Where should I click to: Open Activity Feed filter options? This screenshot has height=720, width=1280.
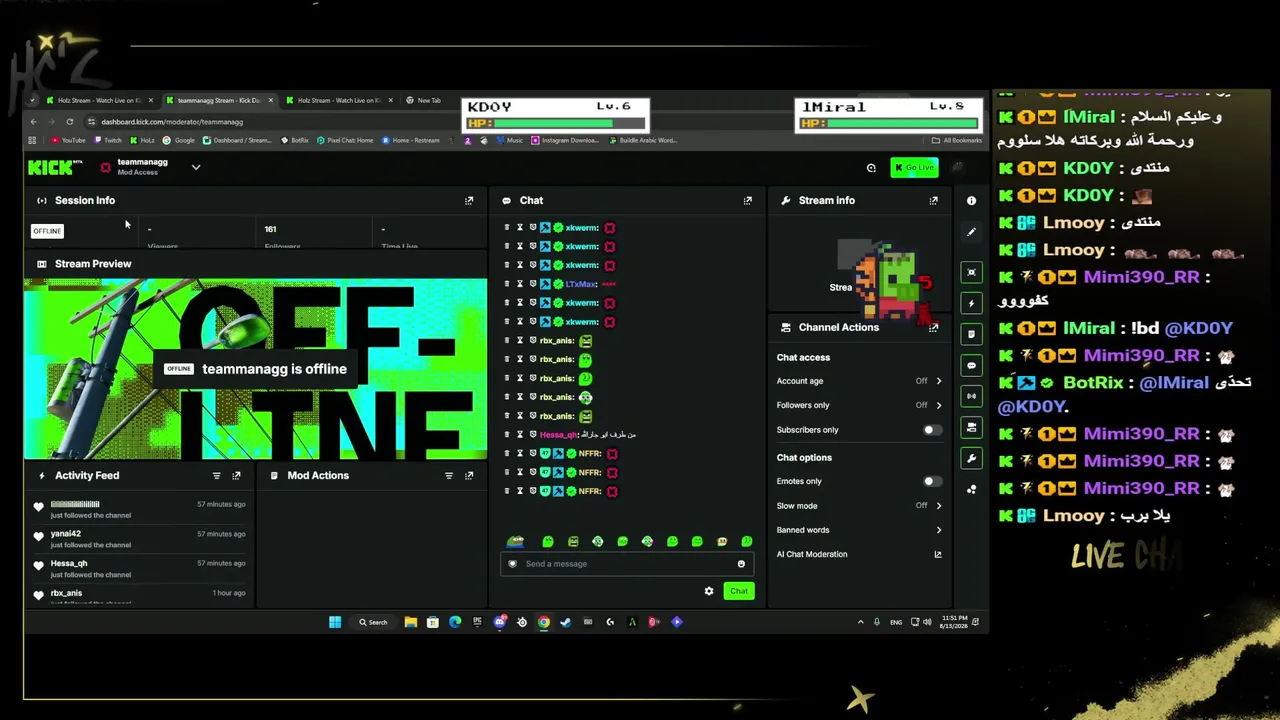click(x=216, y=476)
